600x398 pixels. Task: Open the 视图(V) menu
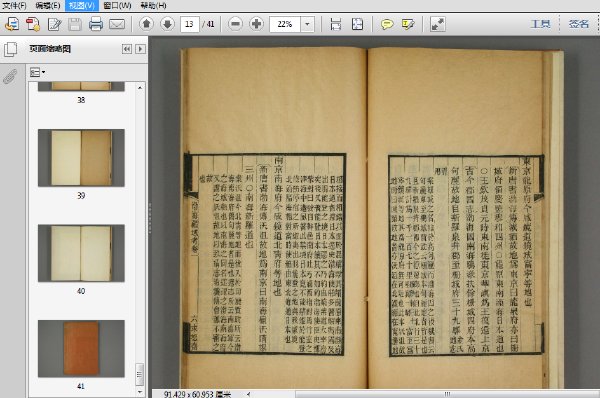(82, 5)
